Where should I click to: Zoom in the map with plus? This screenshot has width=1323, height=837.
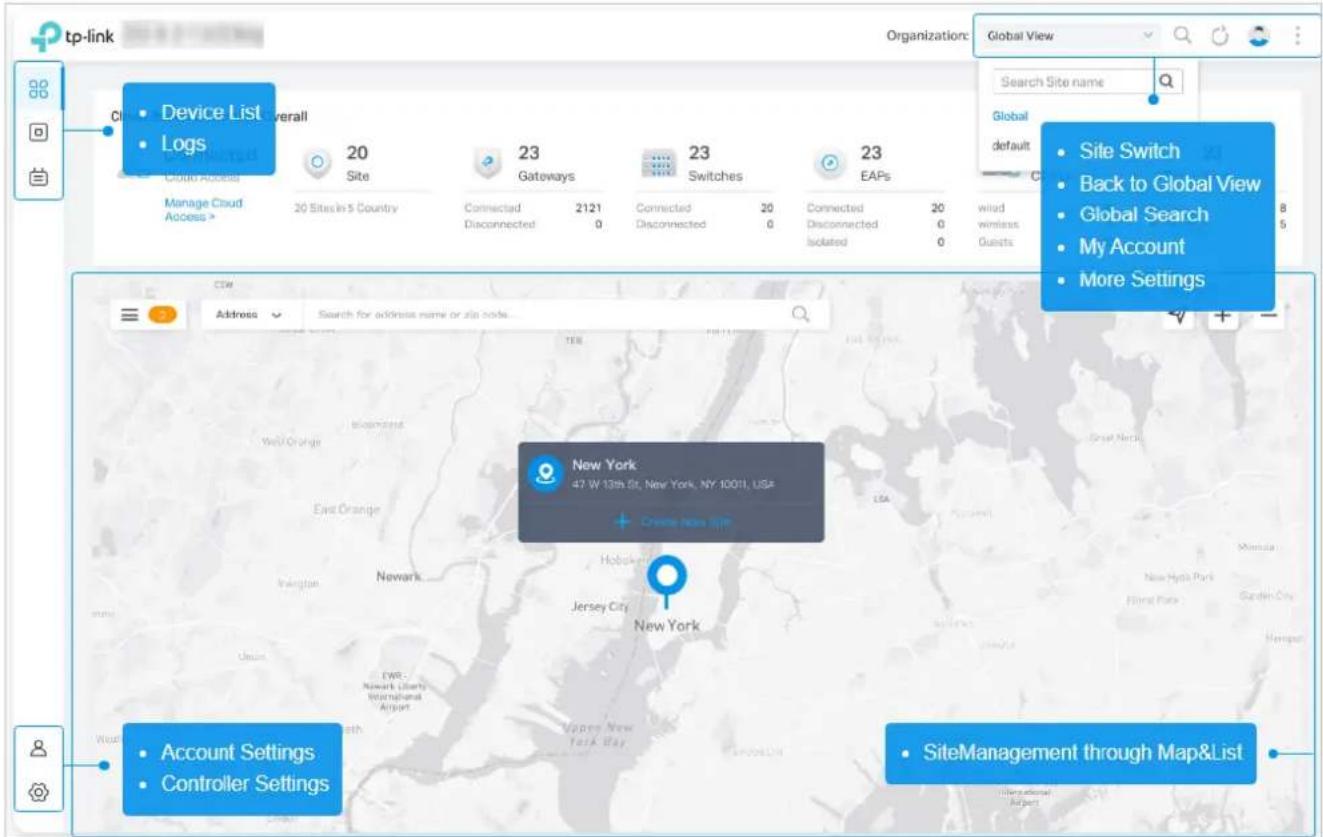pyautogui.click(x=1223, y=315)
